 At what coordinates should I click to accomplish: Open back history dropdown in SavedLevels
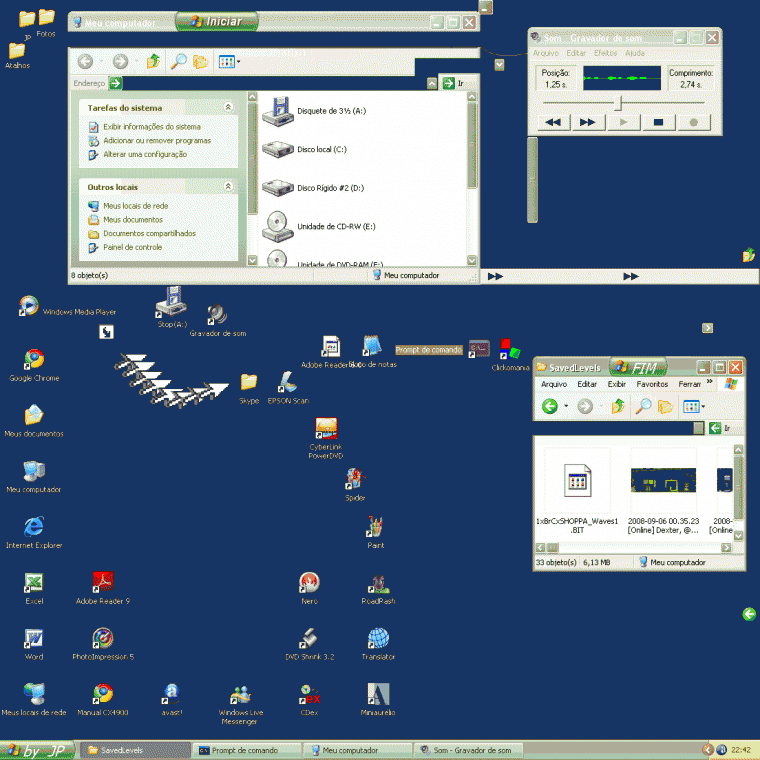click(566, 406)
